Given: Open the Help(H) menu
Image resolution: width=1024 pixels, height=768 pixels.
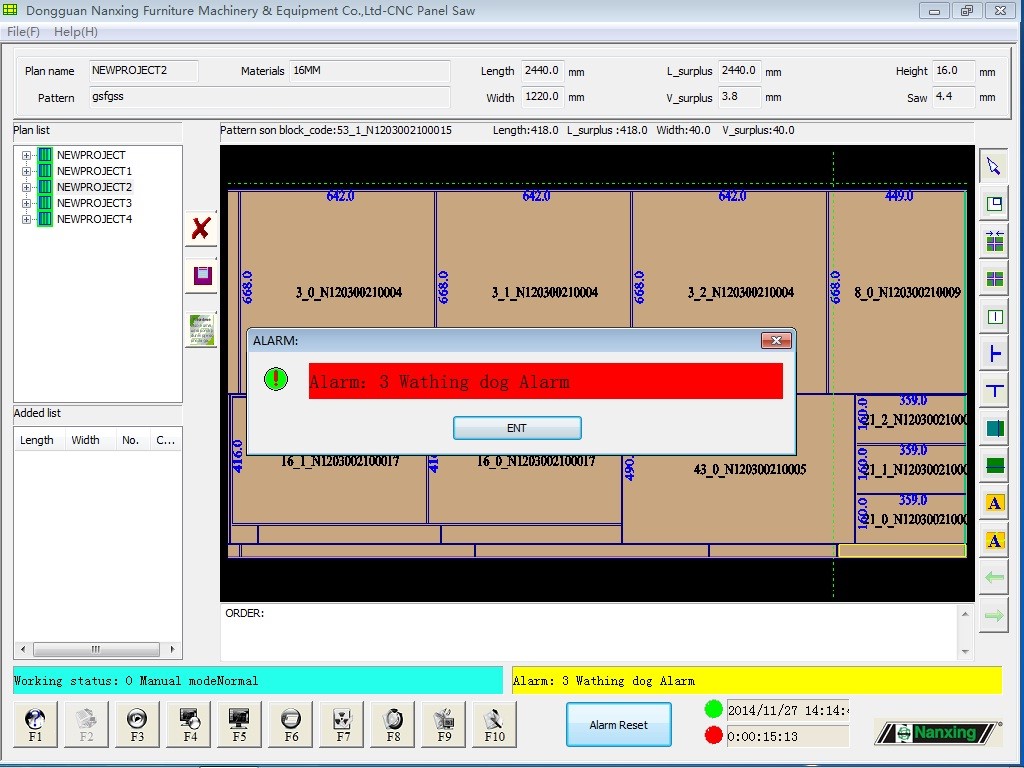Looking at the screenshot, I should point(76,32).
